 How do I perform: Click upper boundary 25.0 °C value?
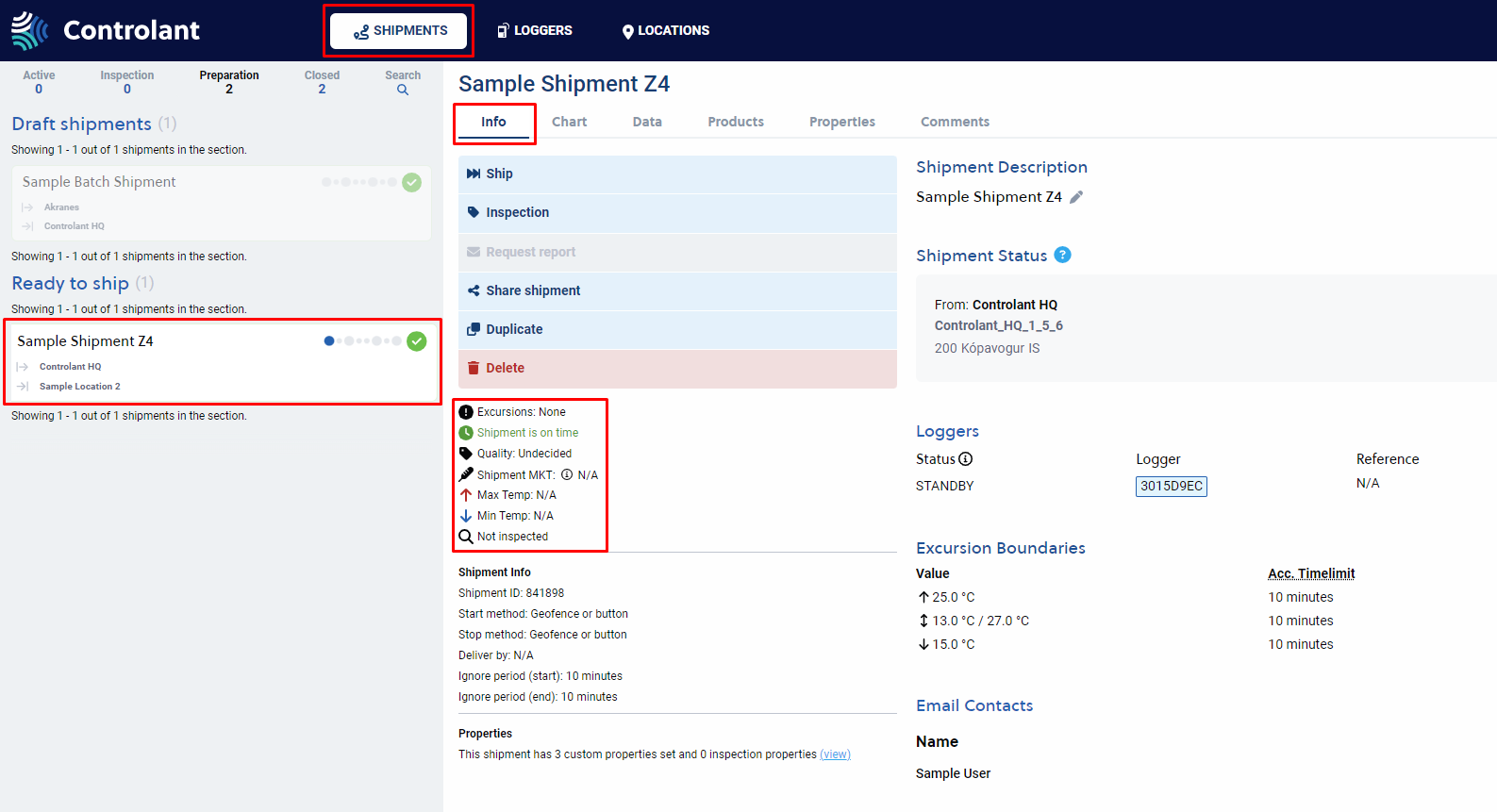(954, 597)
